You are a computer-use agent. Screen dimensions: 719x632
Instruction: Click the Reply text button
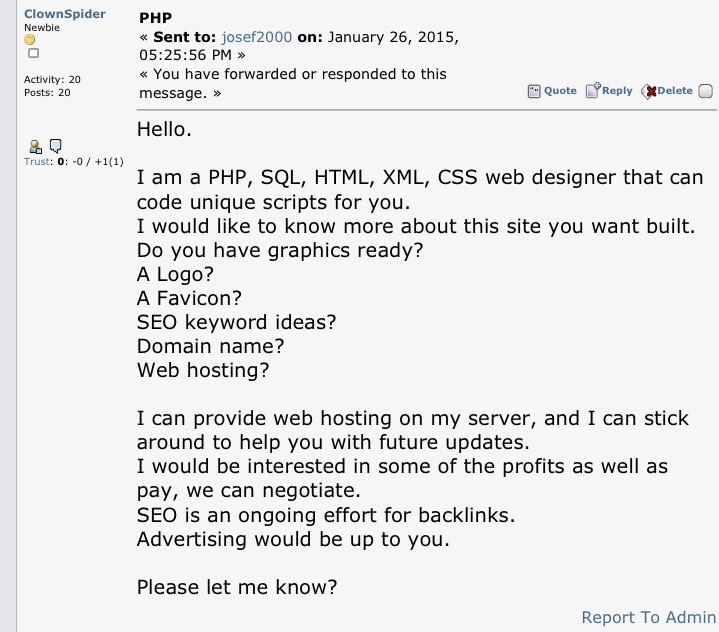pyautogui.click(x=617, y=90)
